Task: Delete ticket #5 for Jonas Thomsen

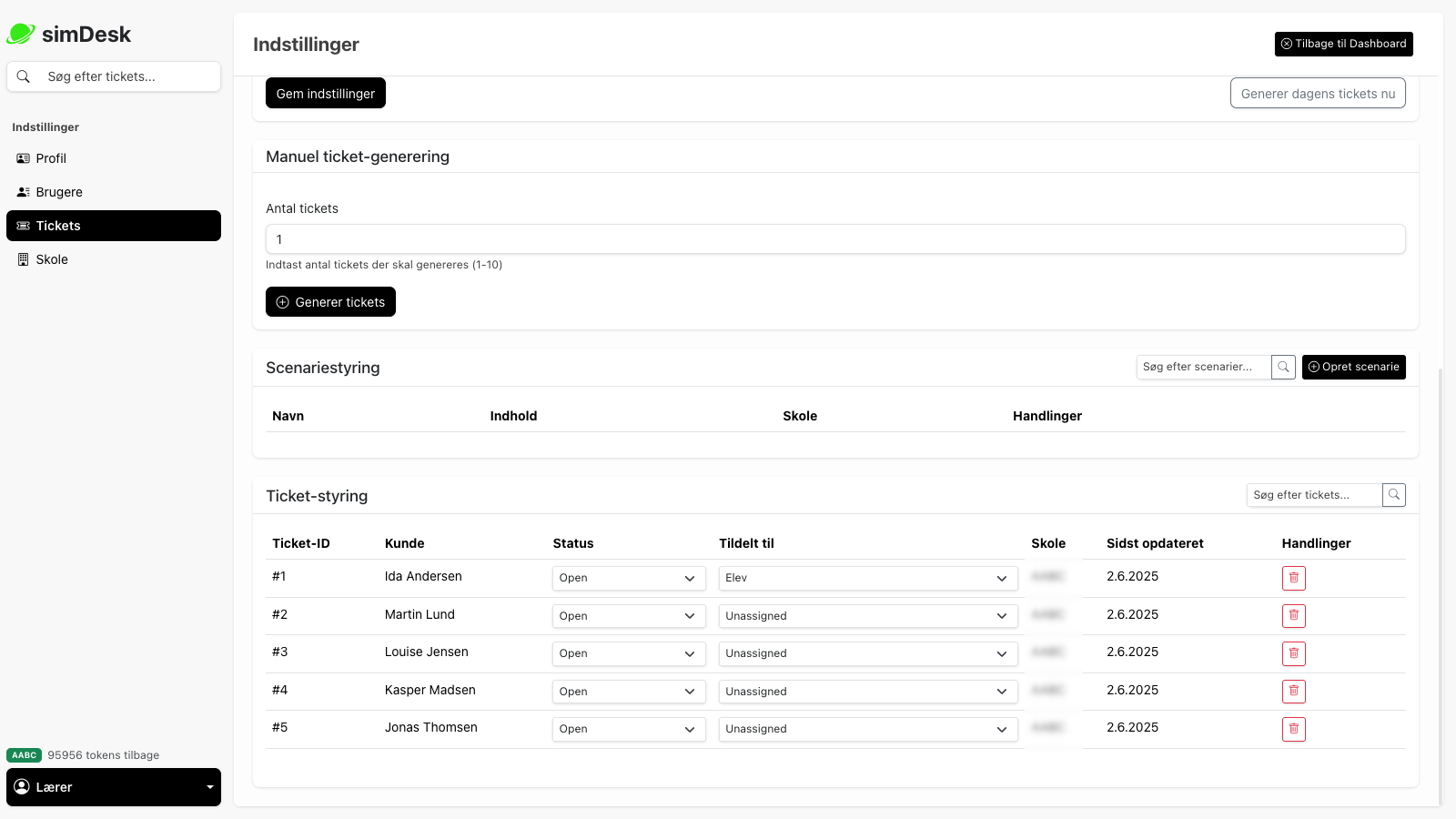Action: 1294,729
